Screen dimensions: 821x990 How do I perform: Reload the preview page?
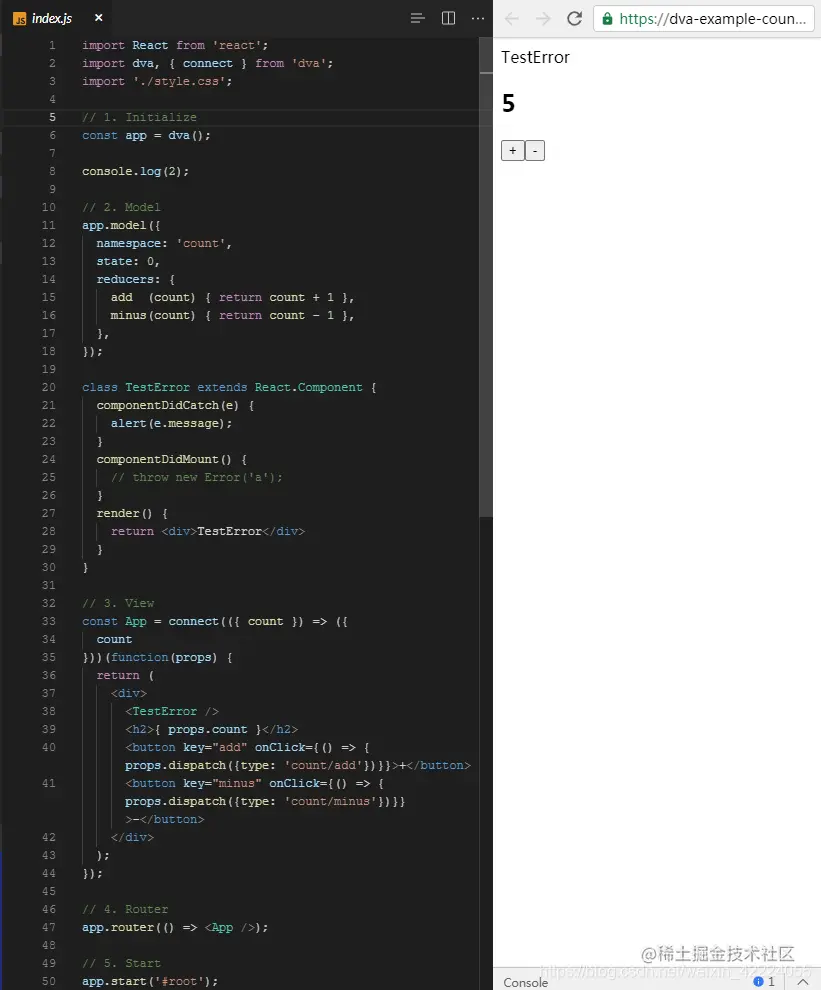(x=574, y=18)
